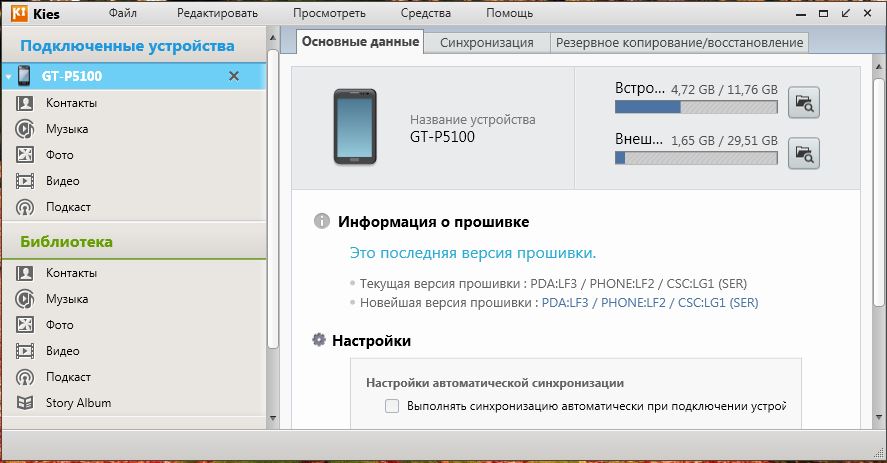Switch to Резервное копирование/восстановление tab

(679, 42)
